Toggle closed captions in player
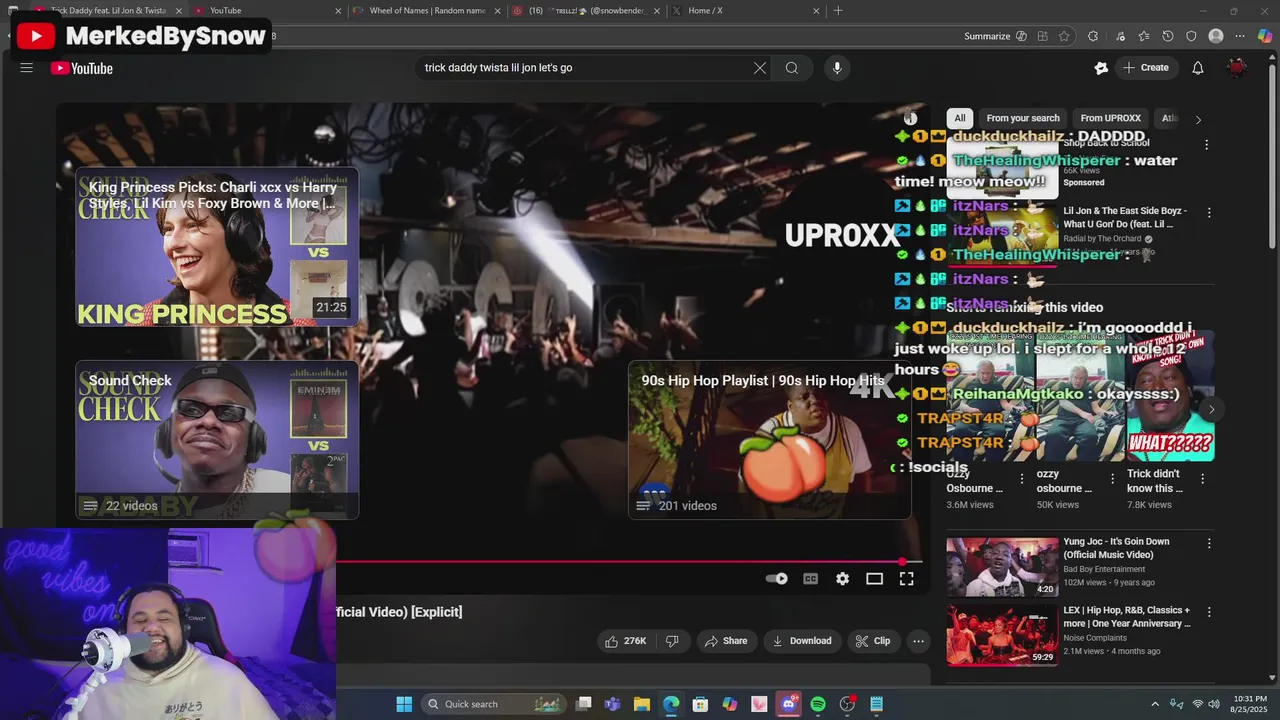This screenshot has width=1280, height=720. (x=810, y=579)
